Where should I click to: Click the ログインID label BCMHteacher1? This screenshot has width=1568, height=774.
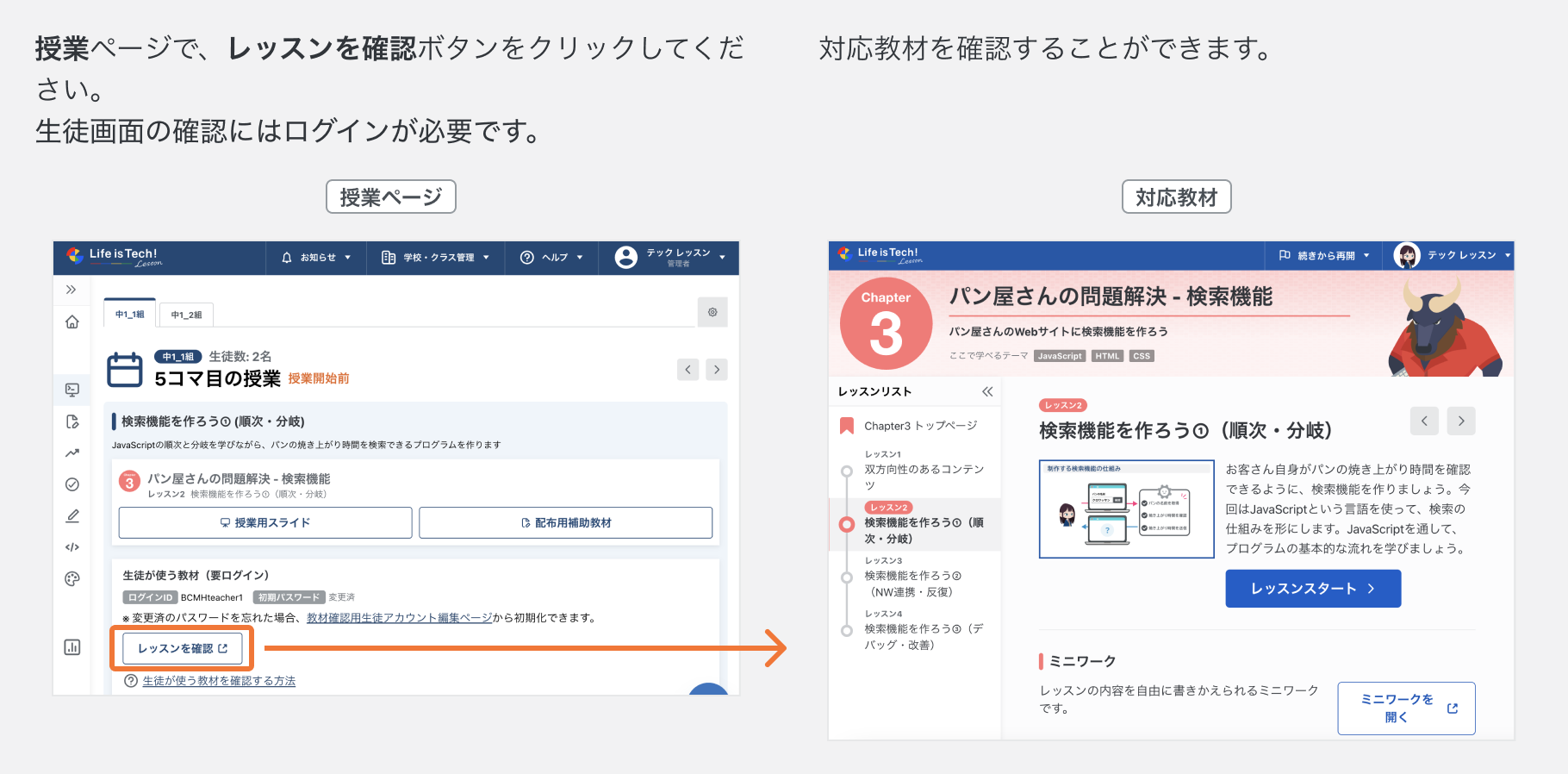pos(184,597)
